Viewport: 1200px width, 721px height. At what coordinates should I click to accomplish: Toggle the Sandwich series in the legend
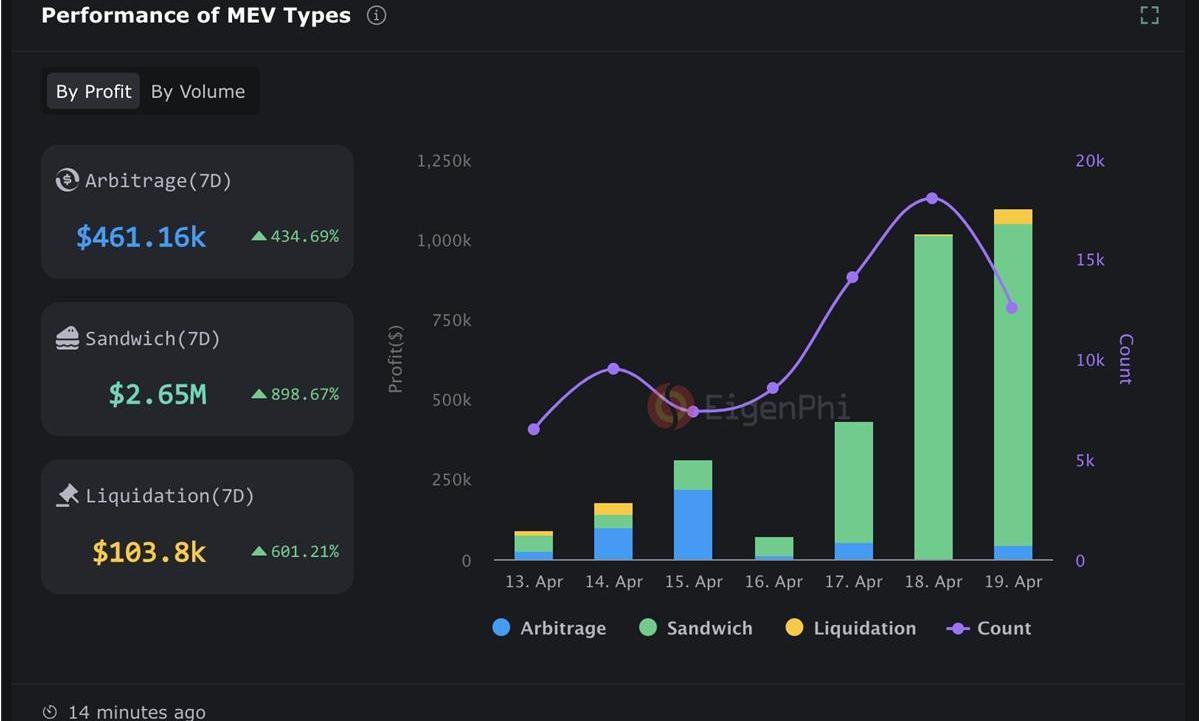coord(695,628)
